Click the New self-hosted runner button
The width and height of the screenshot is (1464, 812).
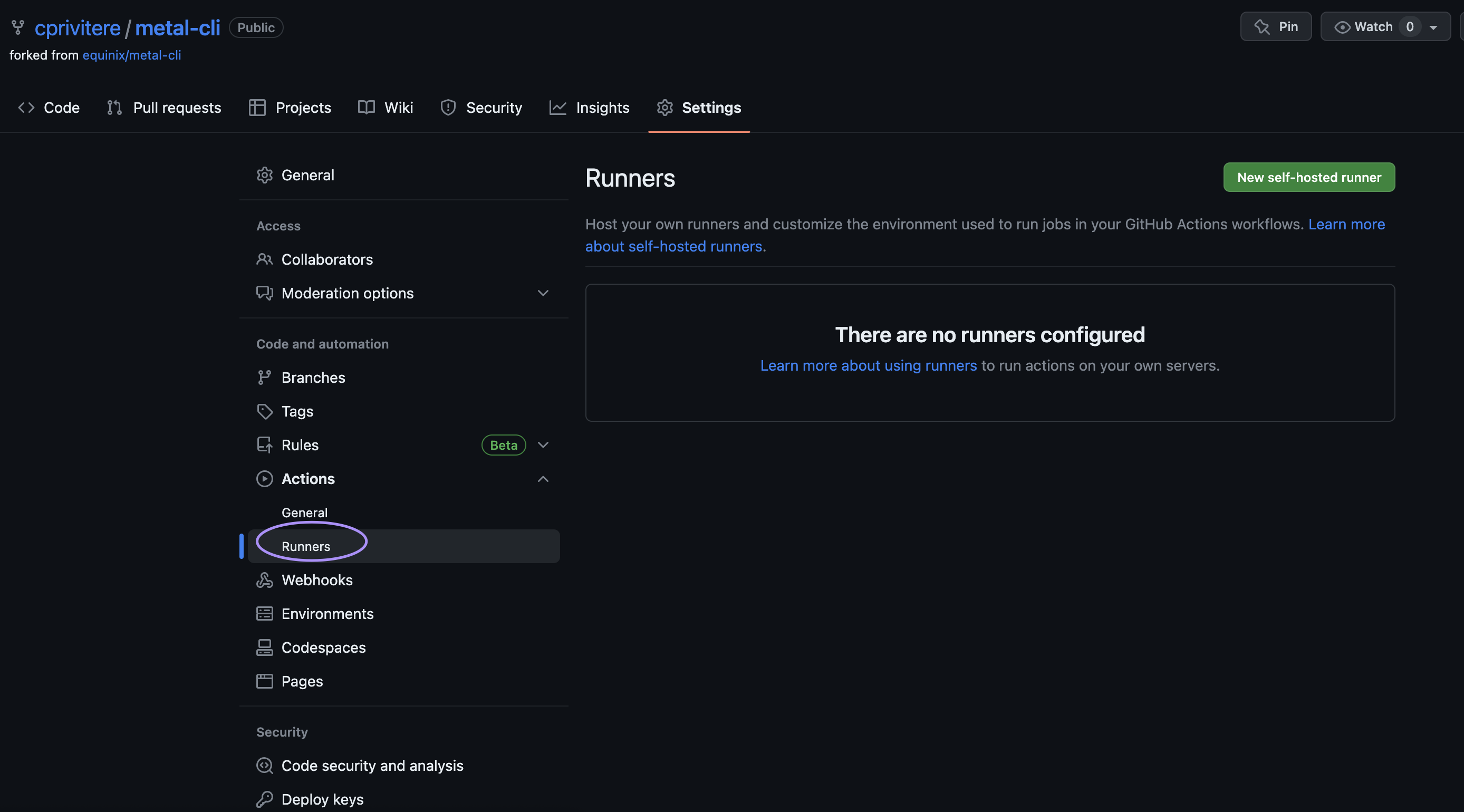click(x=1309, y=177)
